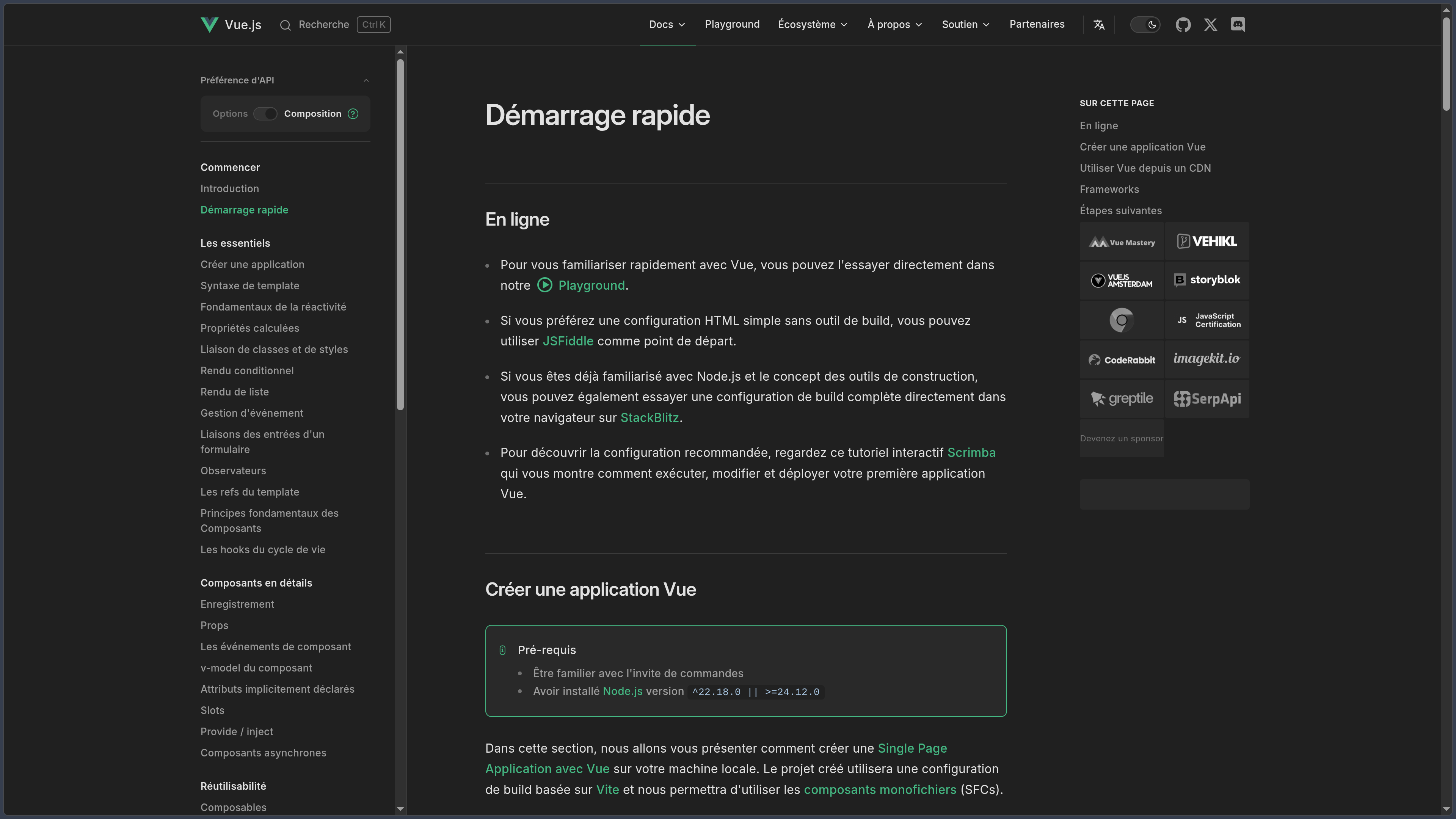Open Observateurs sidebar item
The image size is (1456, 819).
[233, 471]
